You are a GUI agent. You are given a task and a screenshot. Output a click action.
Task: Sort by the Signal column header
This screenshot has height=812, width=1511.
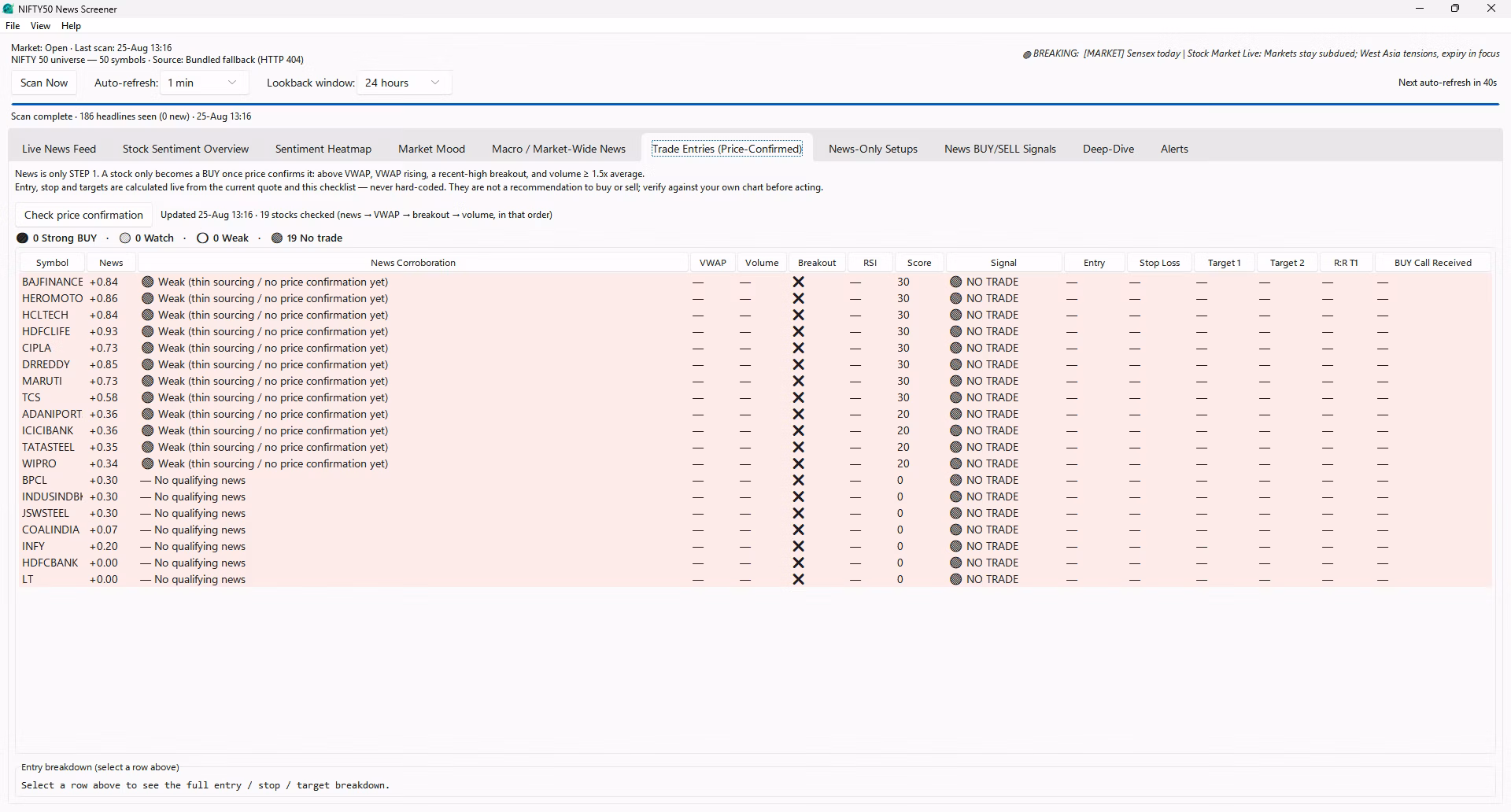[x=1003, y=263]
